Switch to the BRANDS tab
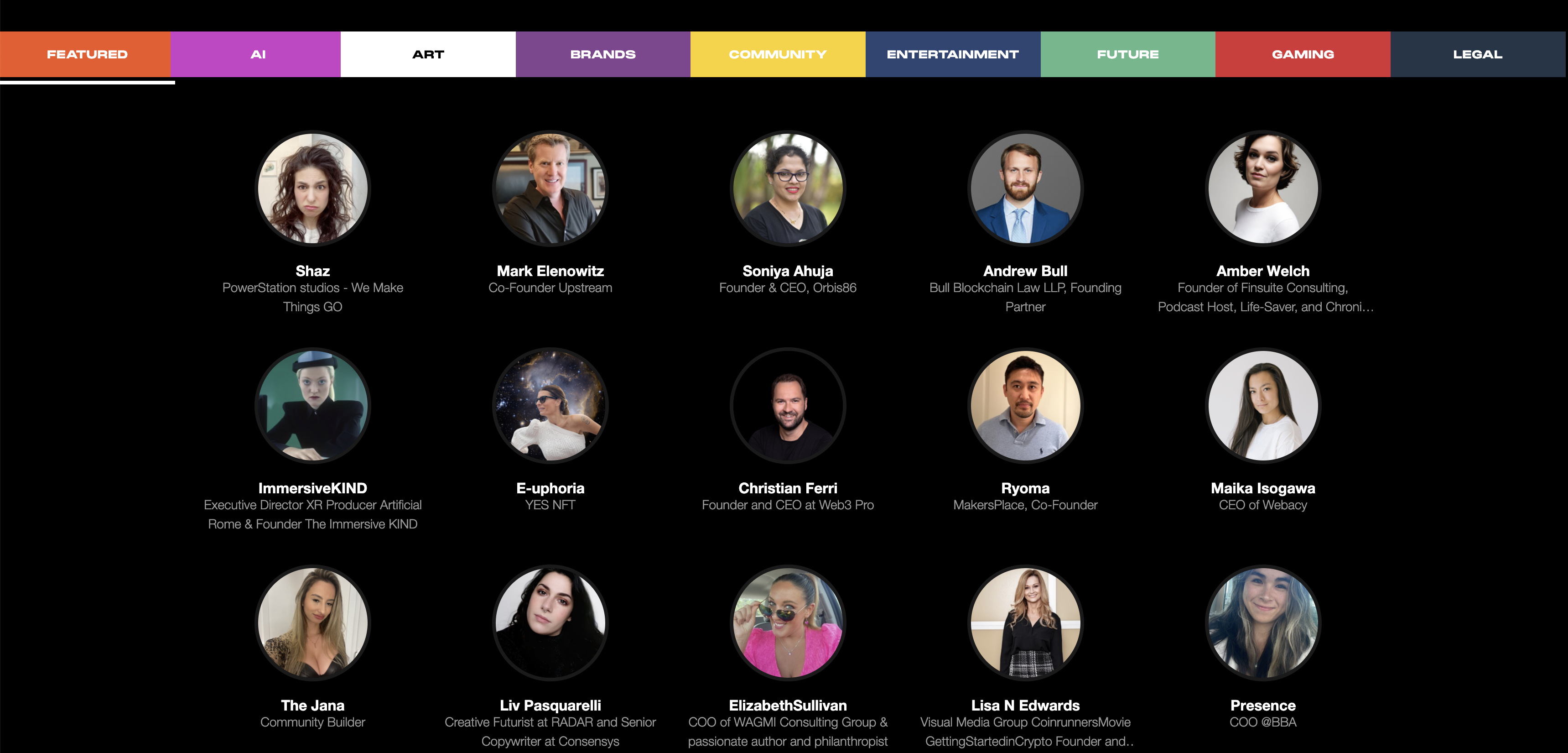This screenshot has width=1568, height=753. pyautogui.click(x=602, y=53)
